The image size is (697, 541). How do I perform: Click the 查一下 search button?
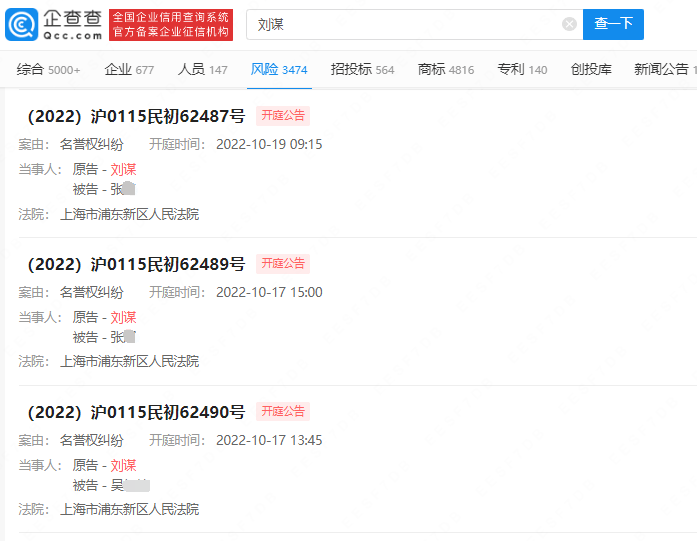(x=613, y=24)
